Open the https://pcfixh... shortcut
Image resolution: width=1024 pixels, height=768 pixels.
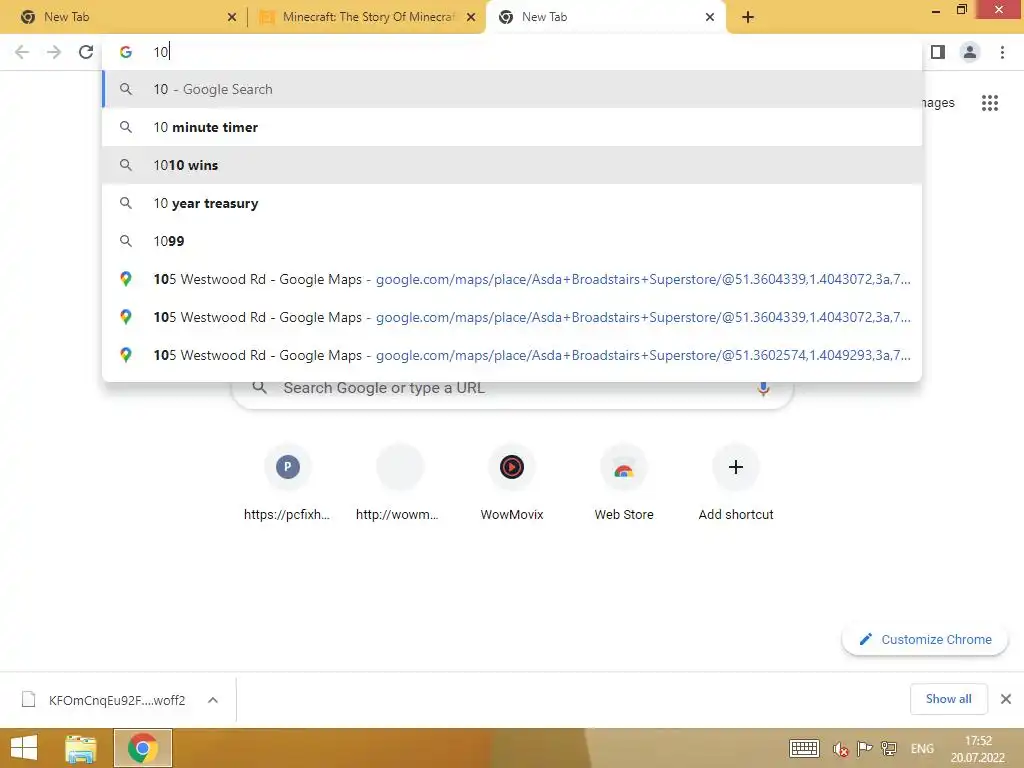[287, 483]
